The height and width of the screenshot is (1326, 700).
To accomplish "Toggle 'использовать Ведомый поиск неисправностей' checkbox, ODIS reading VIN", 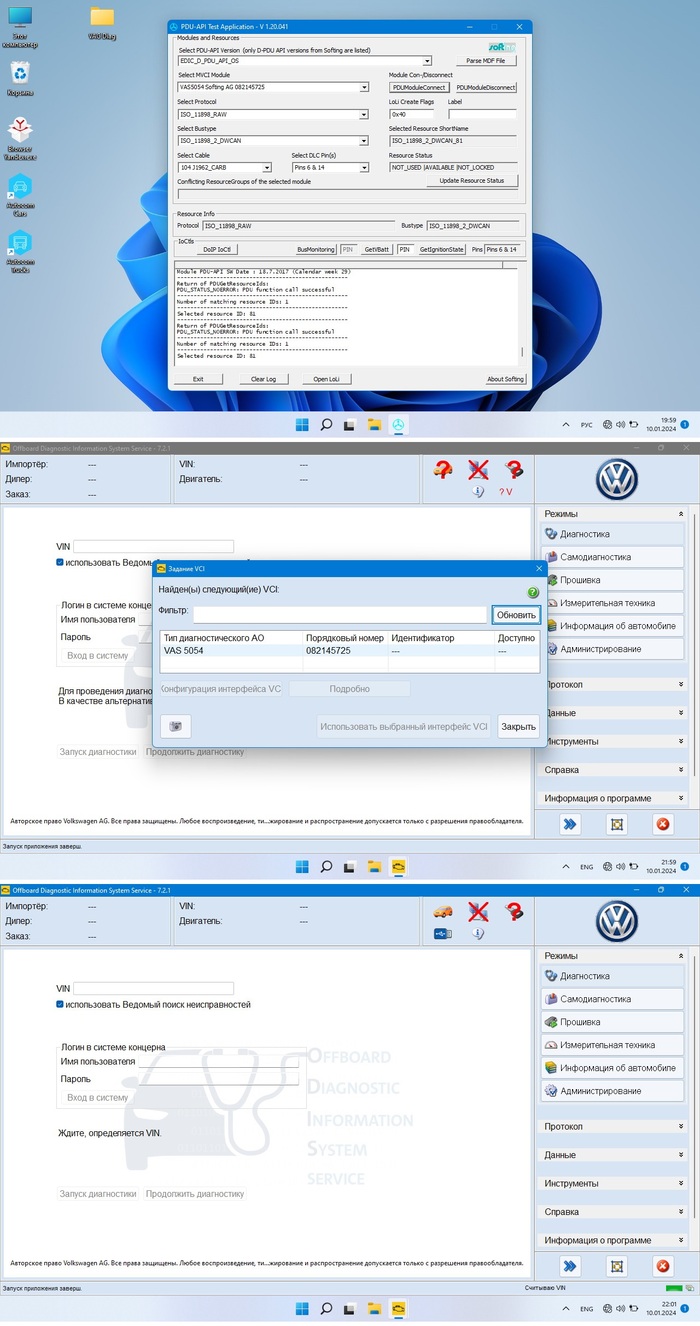I will 61,1004.
